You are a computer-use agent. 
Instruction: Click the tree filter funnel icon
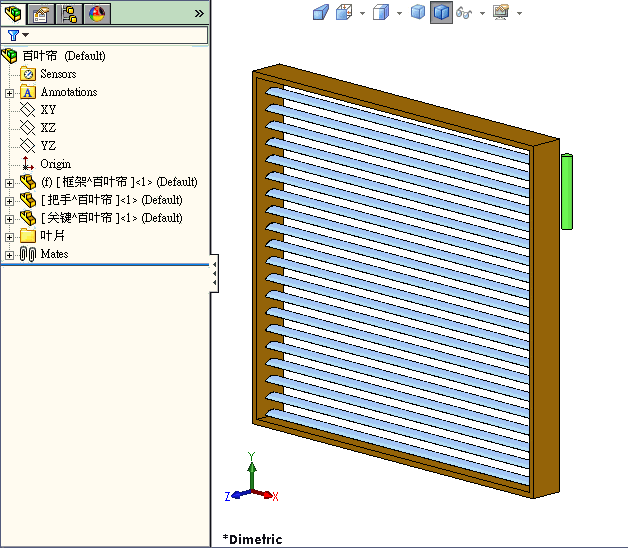click(x=13, y=35)
